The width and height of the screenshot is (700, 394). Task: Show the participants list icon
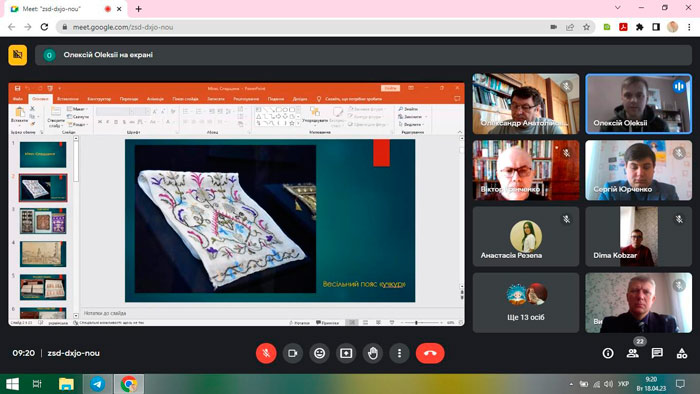click(x=632, y=353)
